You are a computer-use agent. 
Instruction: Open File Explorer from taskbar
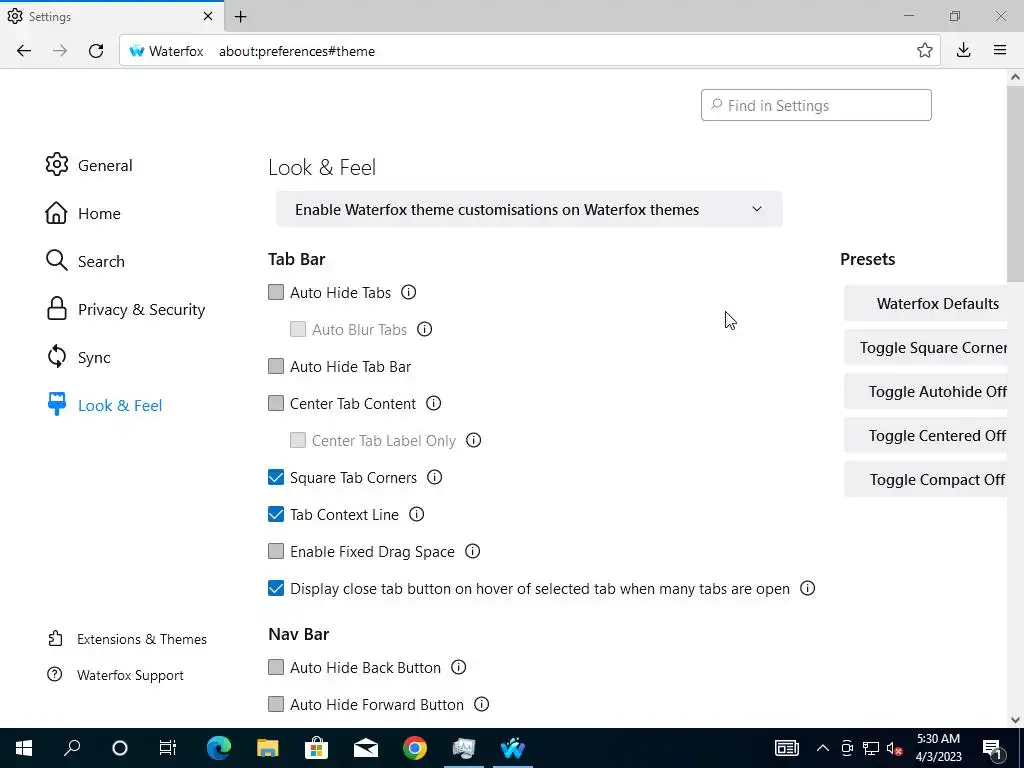(268, 748)
